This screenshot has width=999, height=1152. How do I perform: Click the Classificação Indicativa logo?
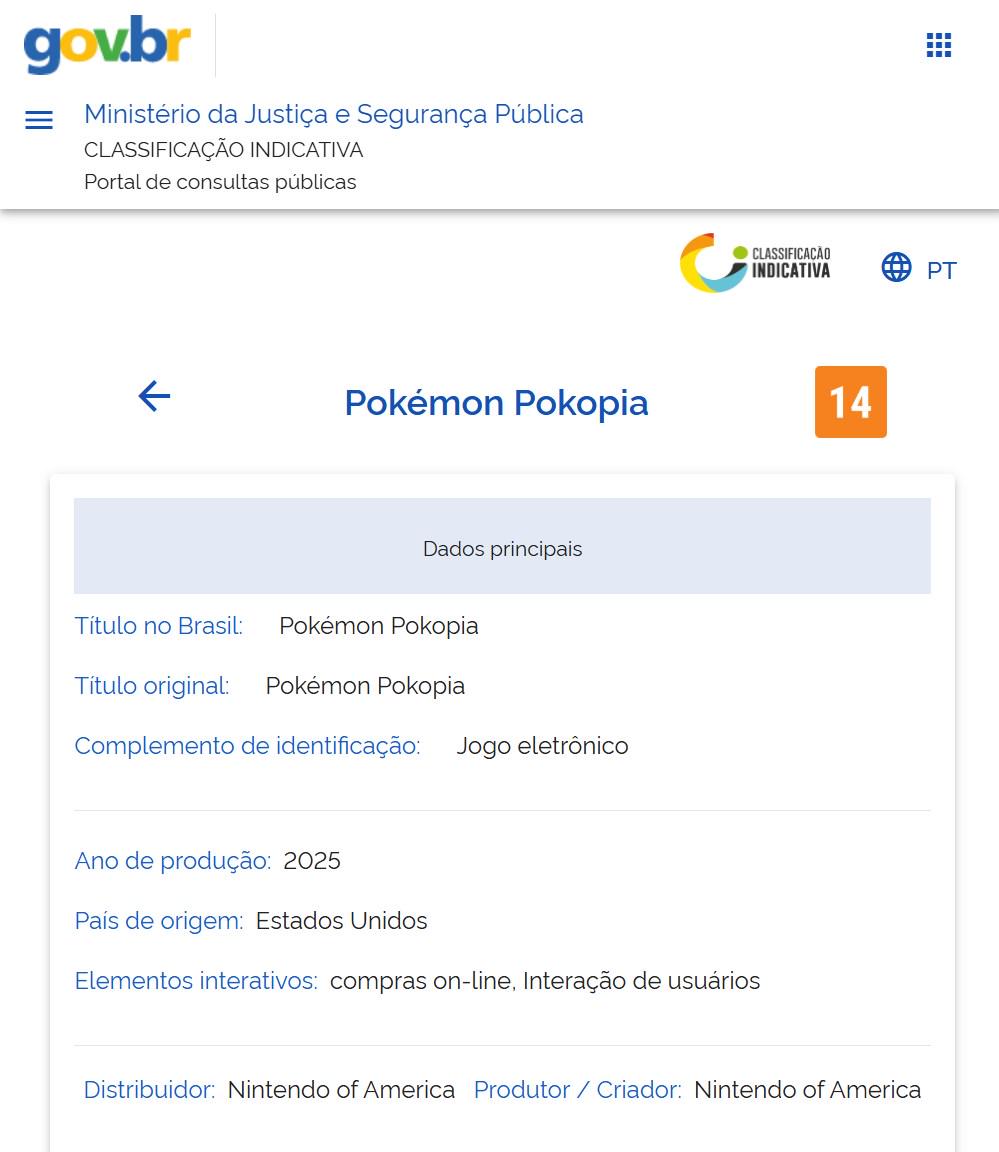[x=755, y=263]
